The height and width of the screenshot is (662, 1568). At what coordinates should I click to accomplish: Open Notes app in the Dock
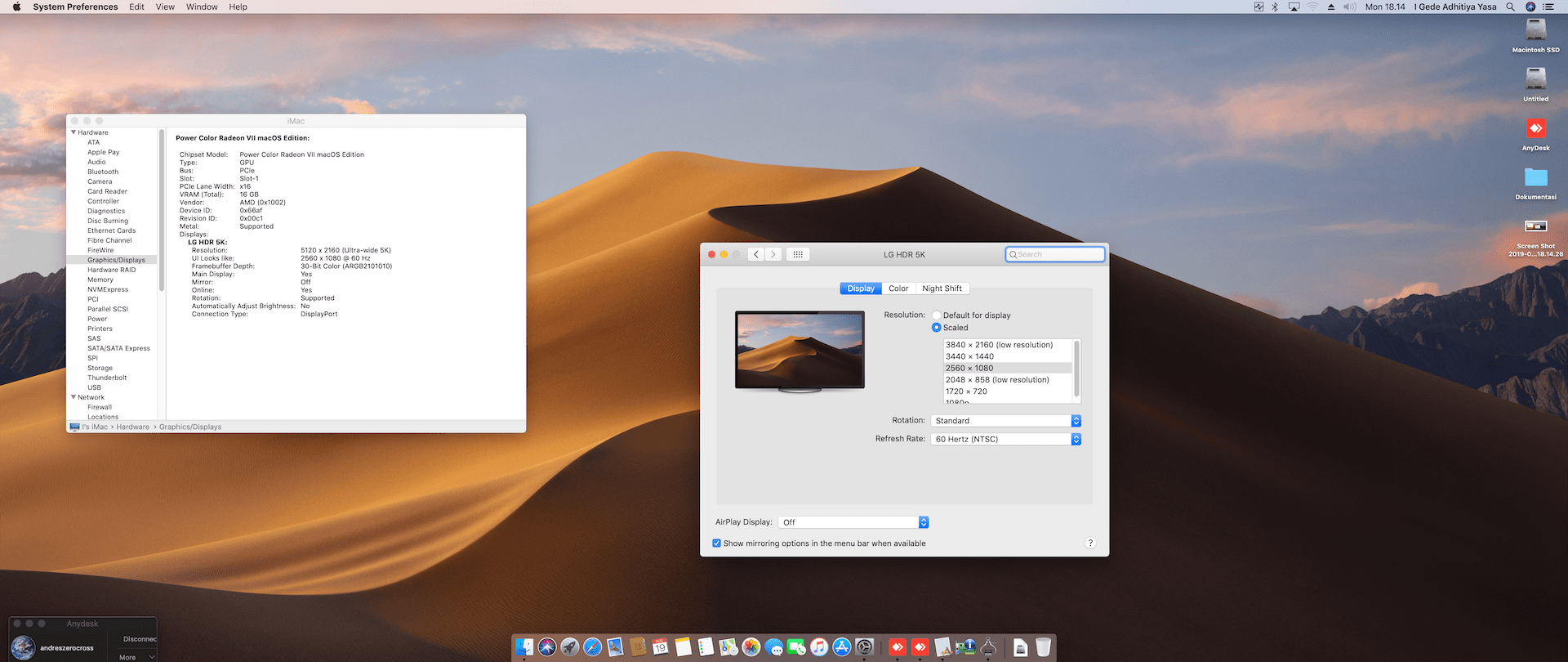[x=684, y=647]
